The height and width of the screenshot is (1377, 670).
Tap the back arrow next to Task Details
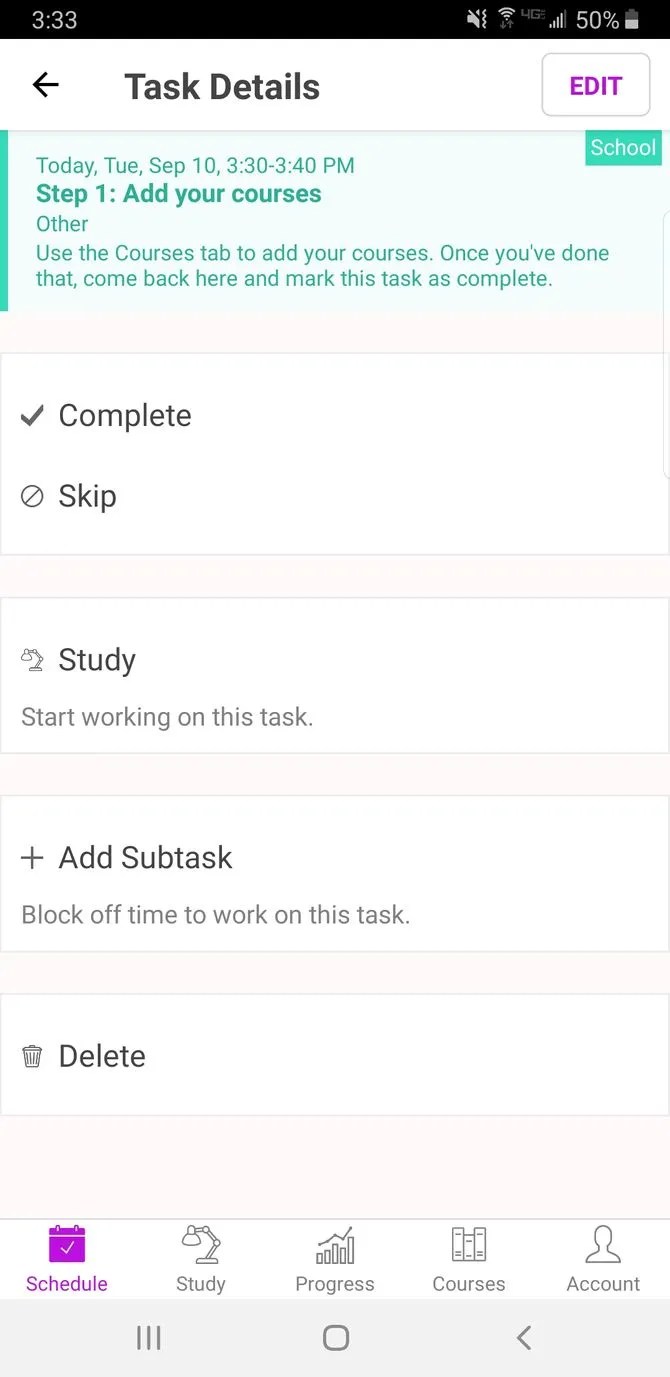click(45, 84)
